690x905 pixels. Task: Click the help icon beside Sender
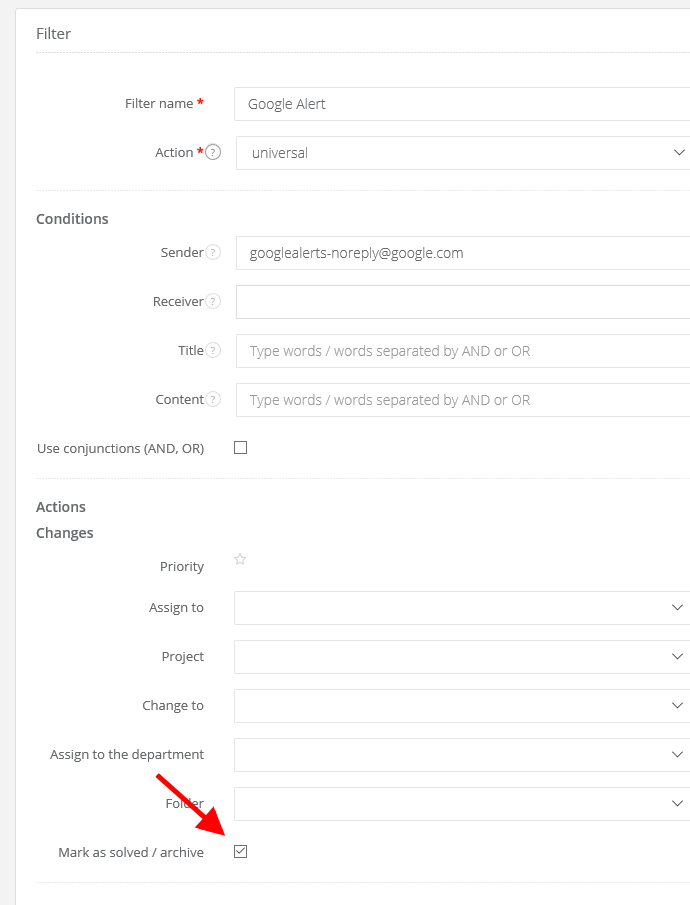click(213, 253)
